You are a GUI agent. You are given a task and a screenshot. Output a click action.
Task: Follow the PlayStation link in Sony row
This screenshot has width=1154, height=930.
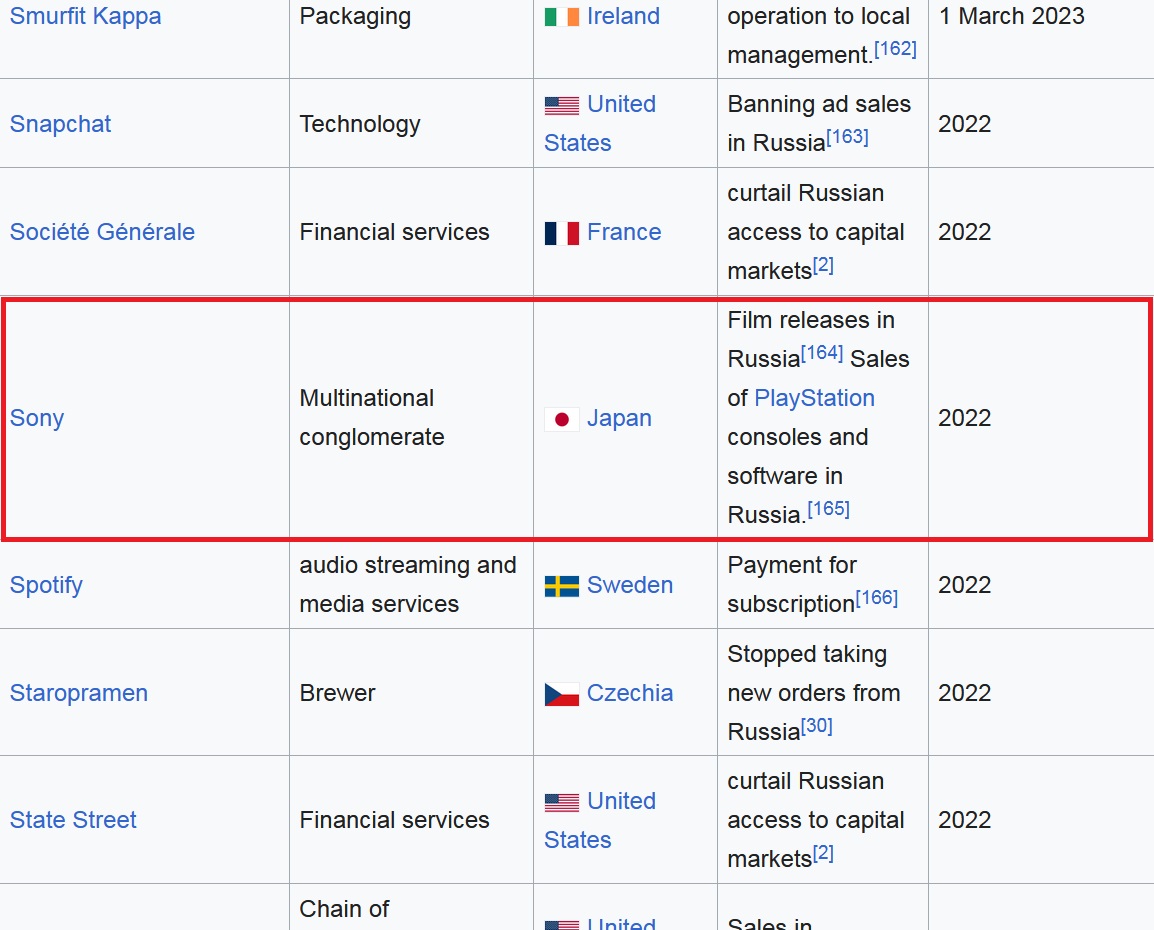pos(814,398)
